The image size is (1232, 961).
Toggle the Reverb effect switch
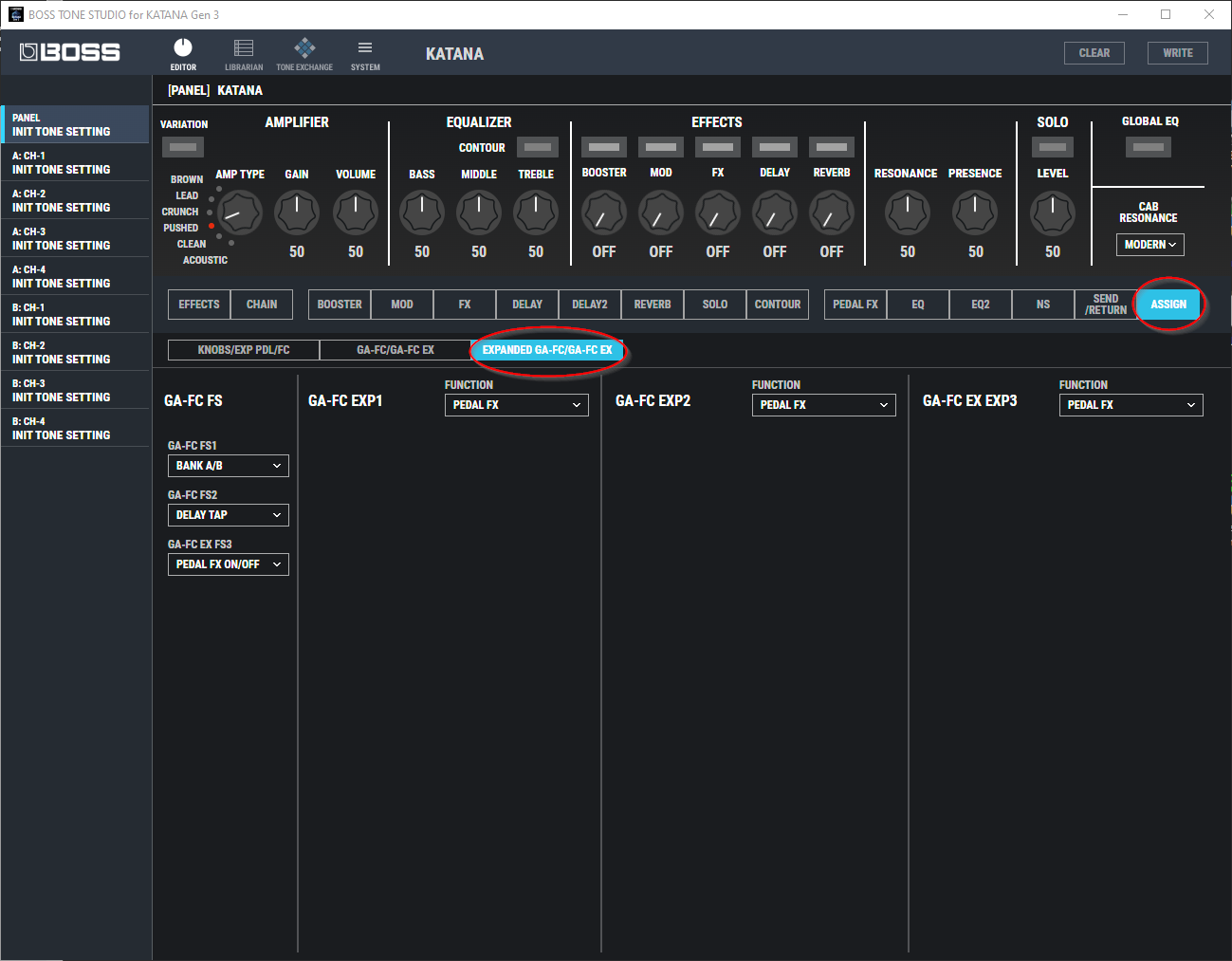832,147
